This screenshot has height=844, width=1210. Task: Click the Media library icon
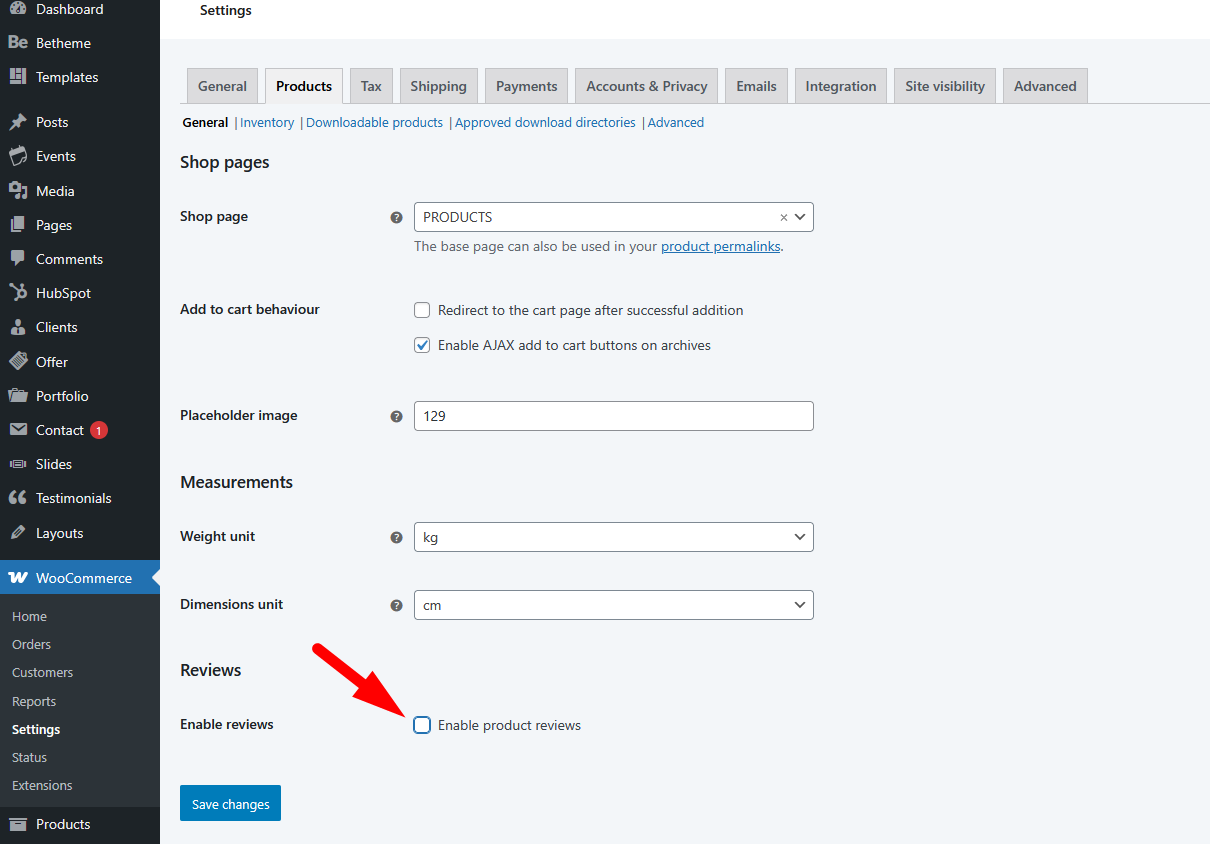(x=18, y=191)
